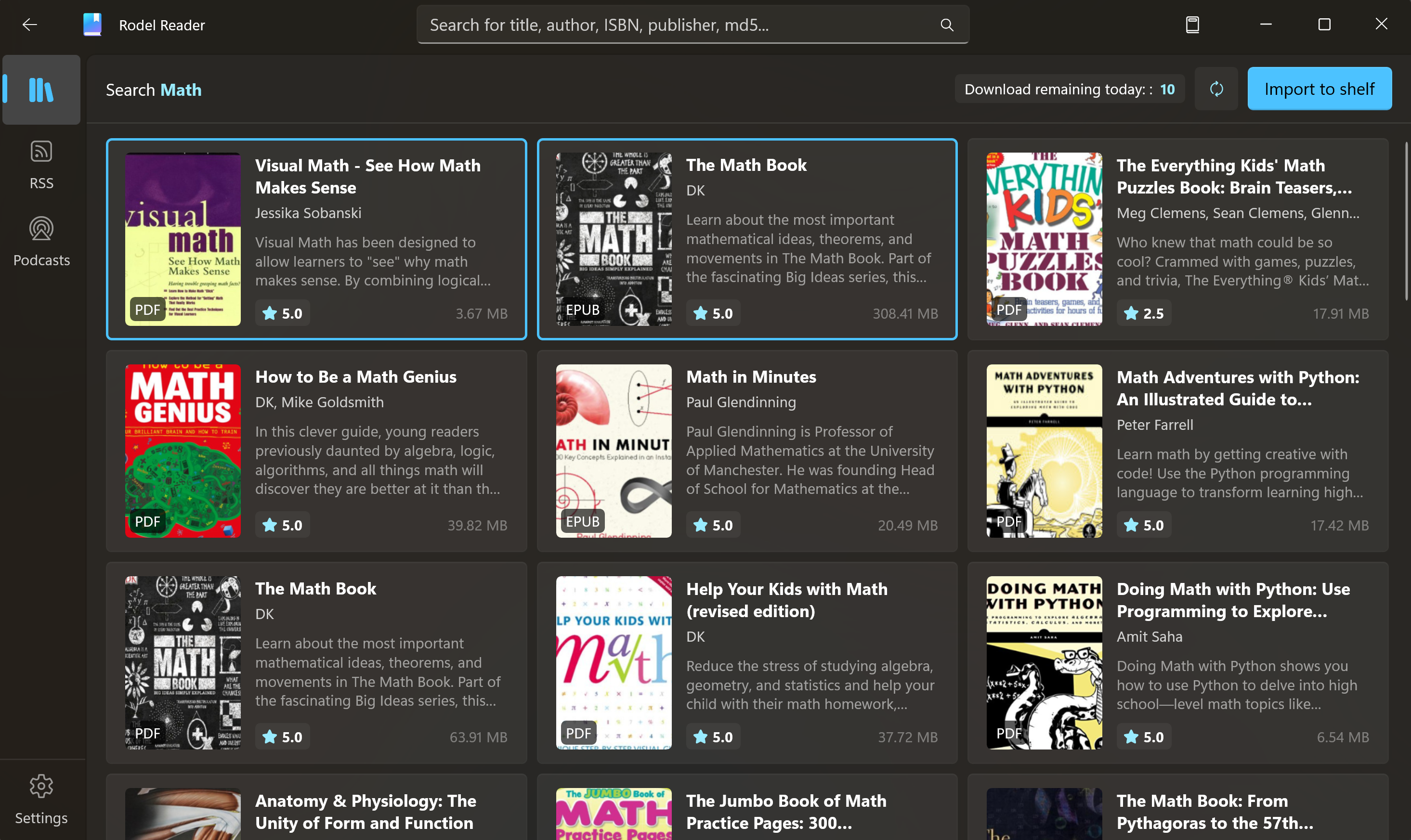Click authors Meg Clemens, Sean Clemens
The height and width of the screenshot is (840, 1411).
point(1238,213)
